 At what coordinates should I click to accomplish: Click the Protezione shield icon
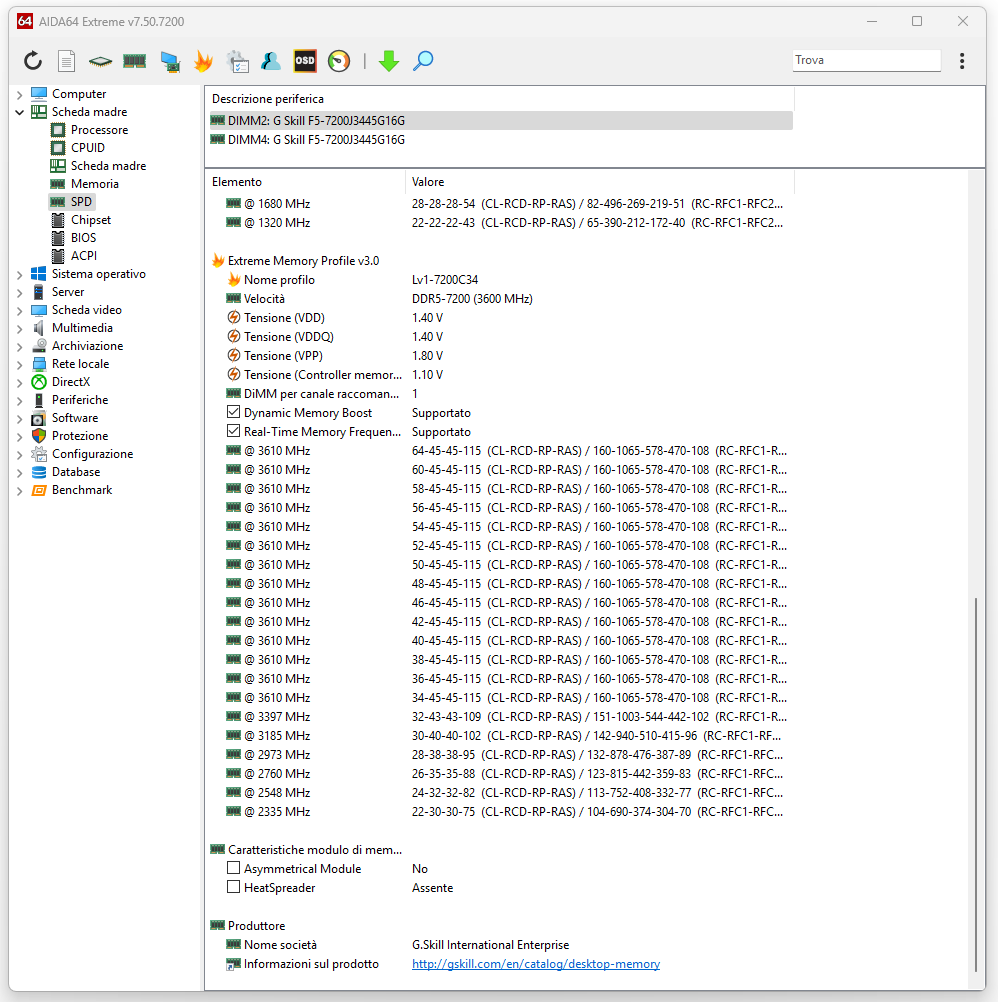pos(39,436)
